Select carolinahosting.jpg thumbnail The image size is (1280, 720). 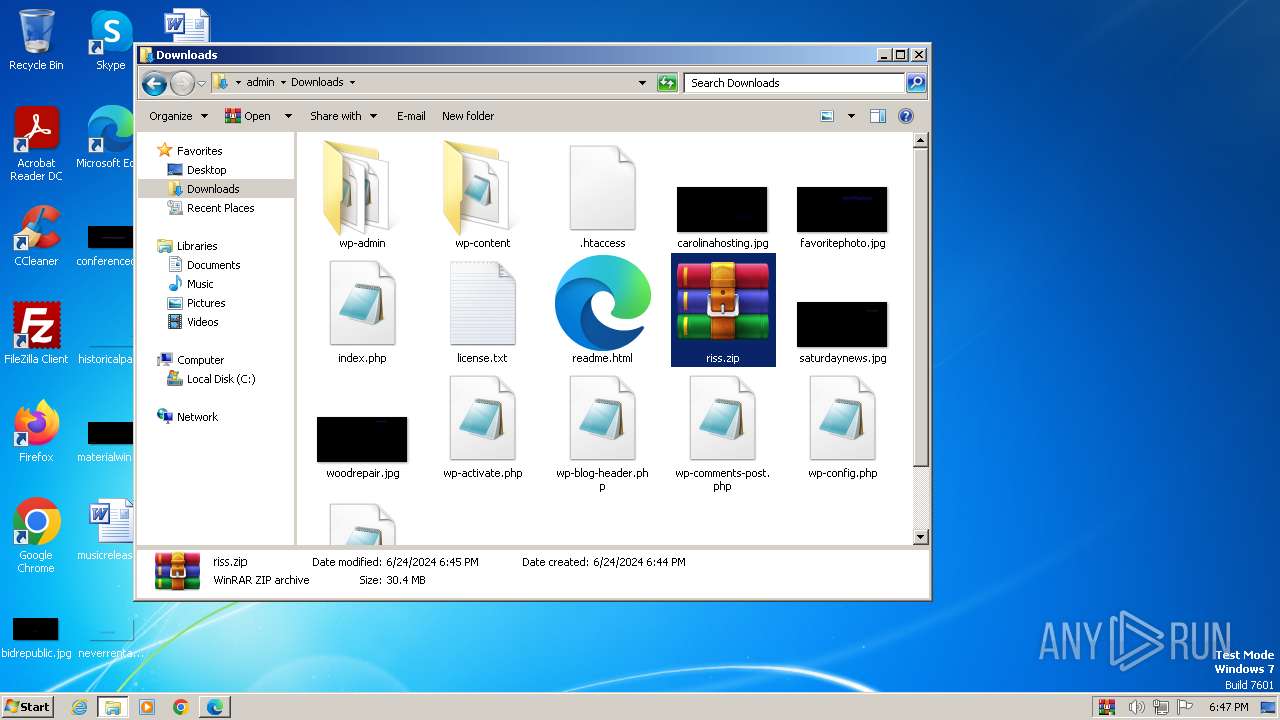click(722, 217)
